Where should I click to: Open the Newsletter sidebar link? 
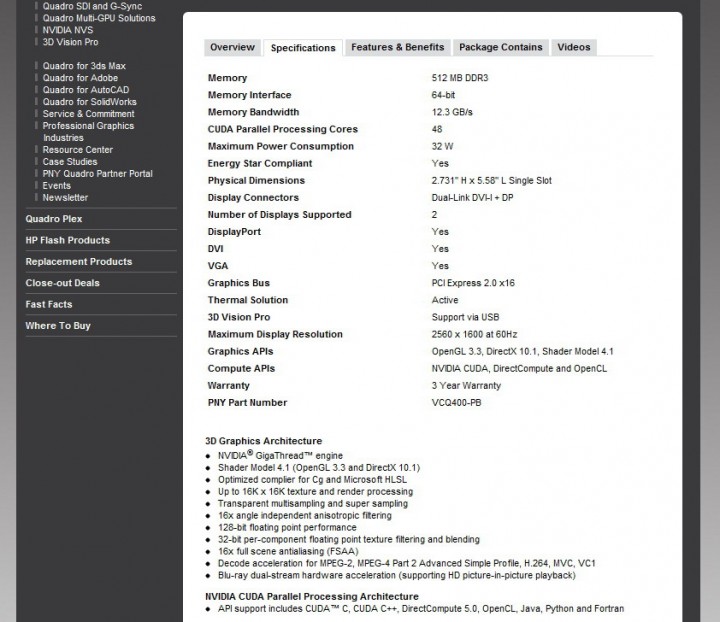coord(65,197)
